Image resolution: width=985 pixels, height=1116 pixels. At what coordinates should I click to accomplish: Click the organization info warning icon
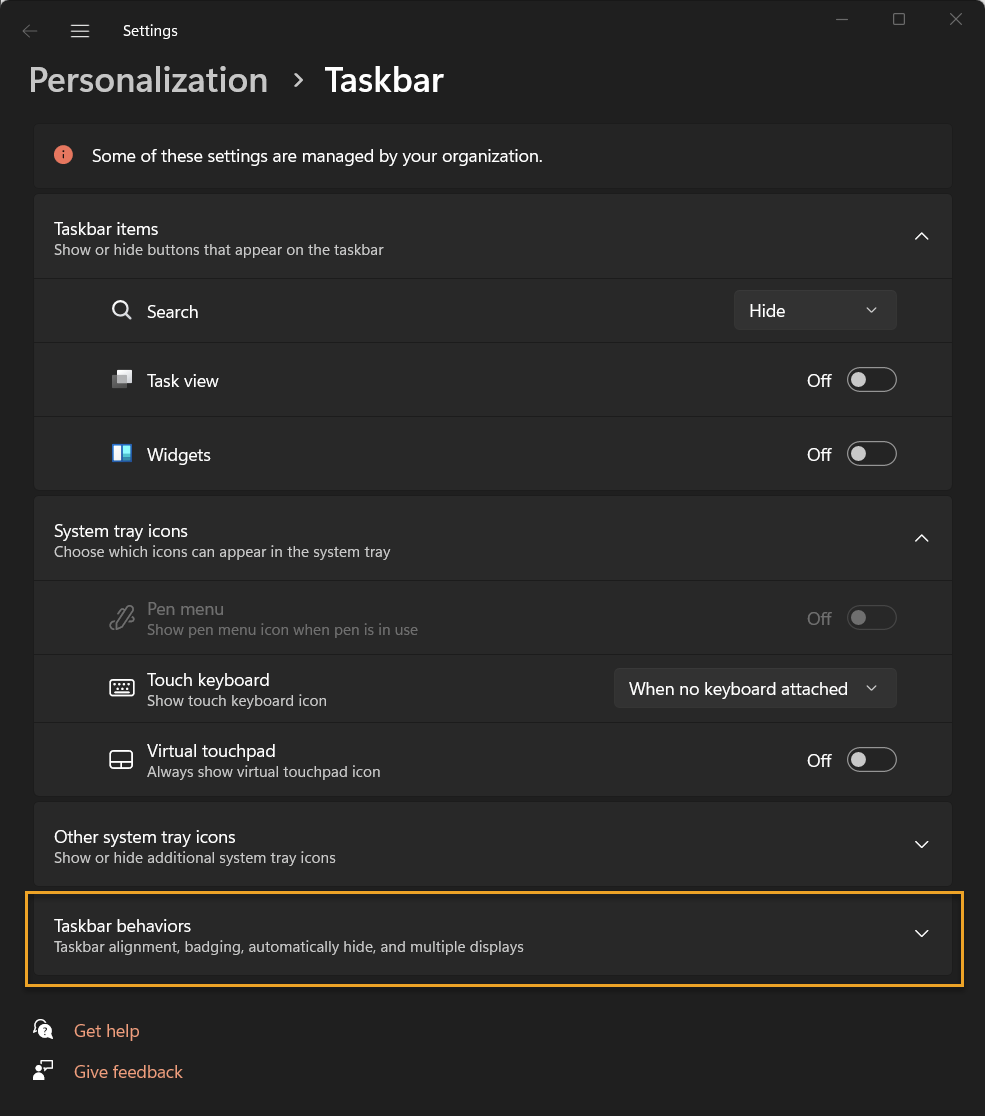63,155
